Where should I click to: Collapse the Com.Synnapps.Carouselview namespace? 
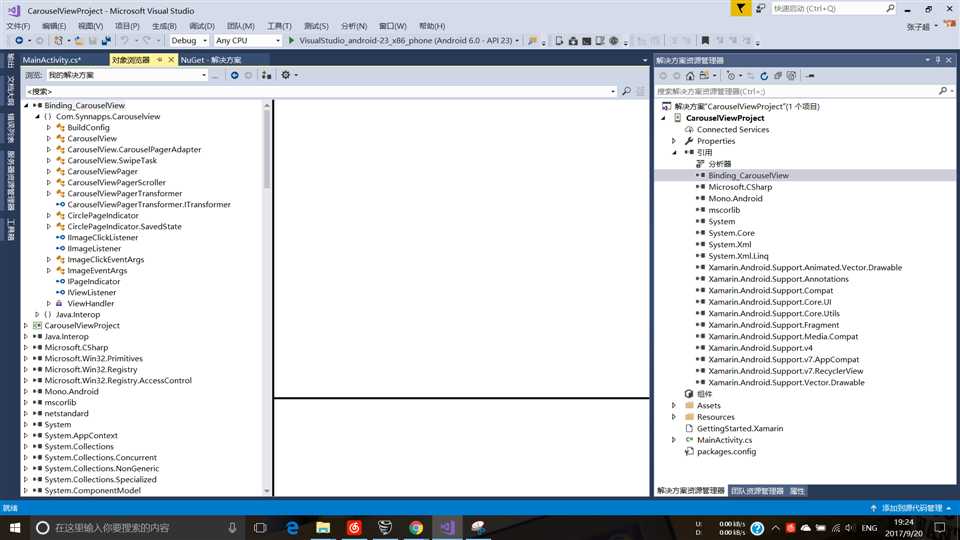pos(37,116)
